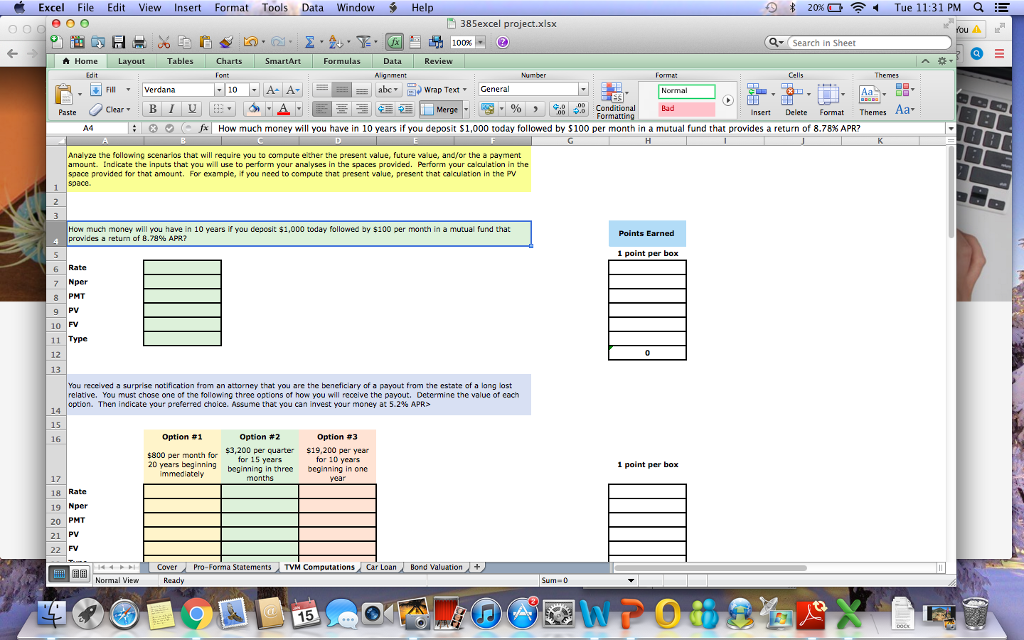This screenshot has height=640, width=1024.
Task: Open the template gallery icon
Action: tap(77, 42)
